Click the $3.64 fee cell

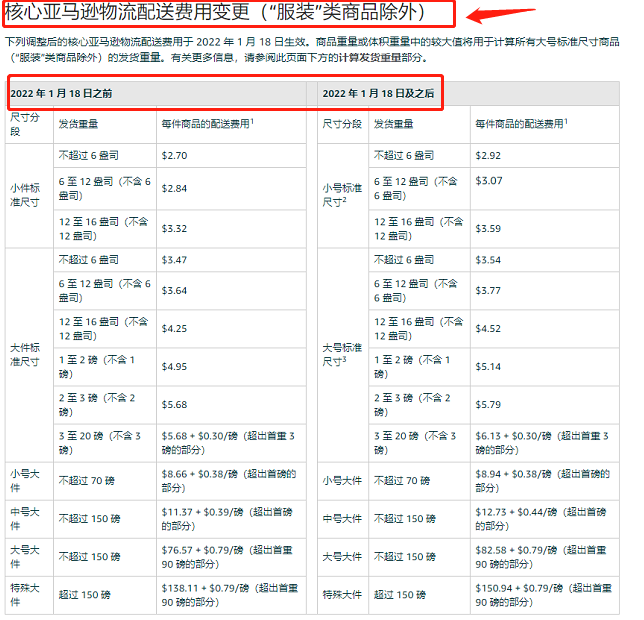point(231,291)
